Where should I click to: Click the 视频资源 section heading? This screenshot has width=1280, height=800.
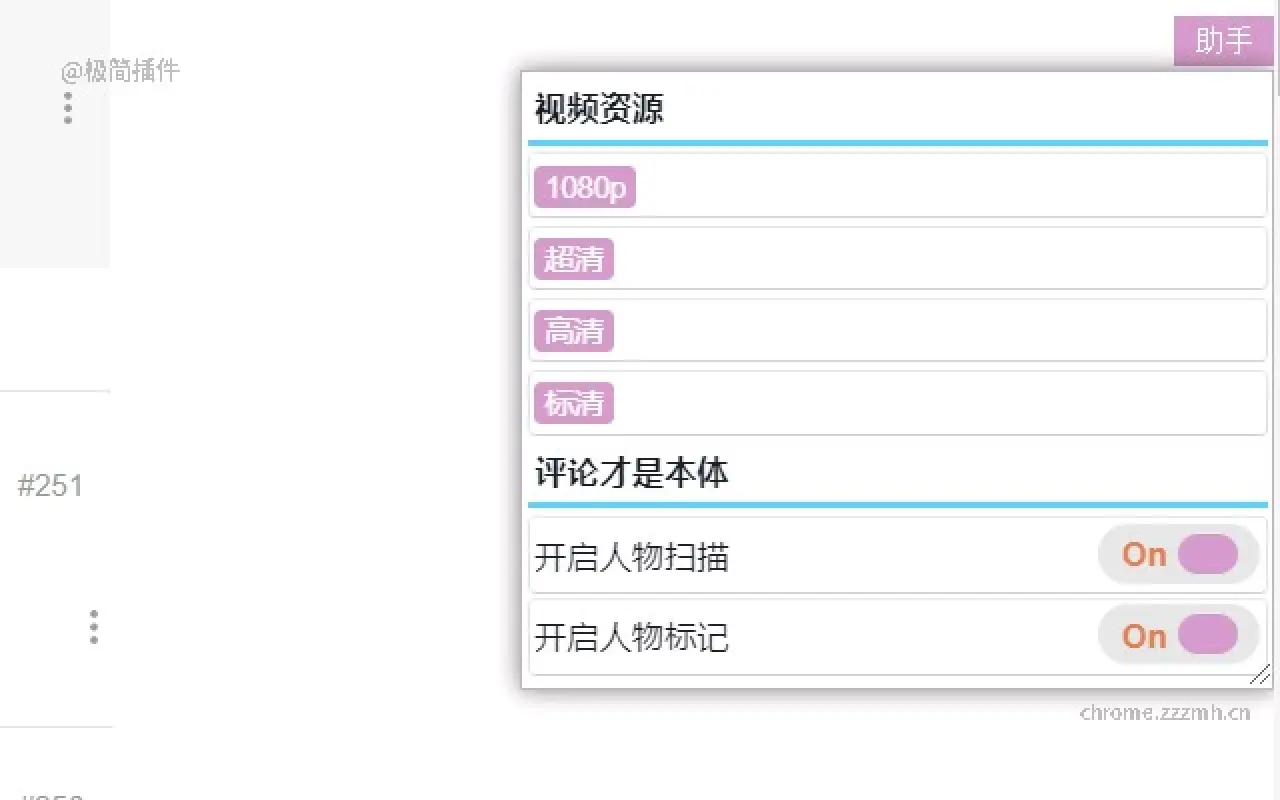click(599, 109)
